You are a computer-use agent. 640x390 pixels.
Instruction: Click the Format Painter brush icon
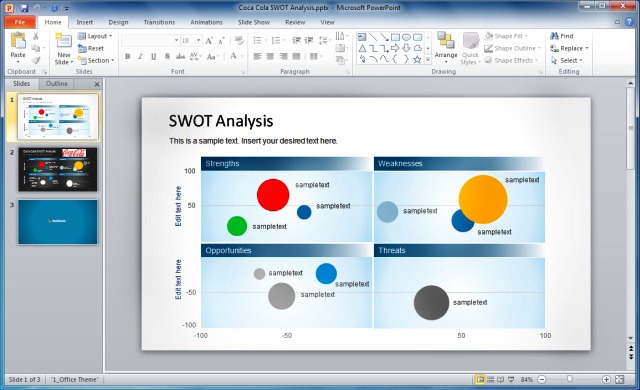pos(36,60)
